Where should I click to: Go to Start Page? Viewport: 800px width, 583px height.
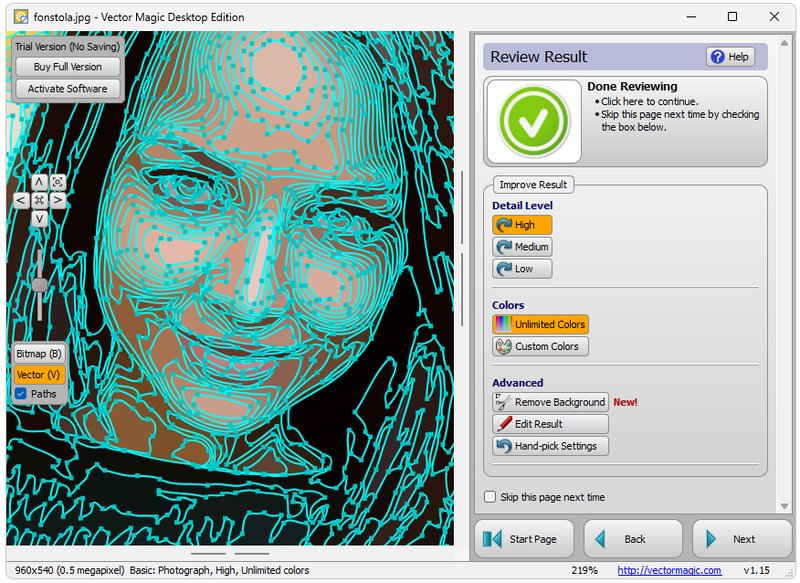(524, 539)
